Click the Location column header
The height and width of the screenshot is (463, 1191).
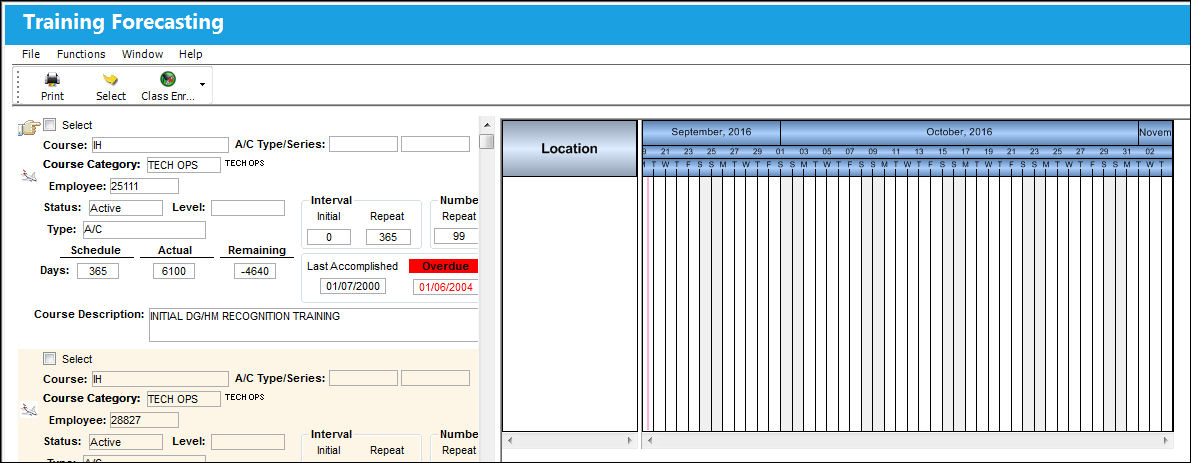(x=570, y=149)
